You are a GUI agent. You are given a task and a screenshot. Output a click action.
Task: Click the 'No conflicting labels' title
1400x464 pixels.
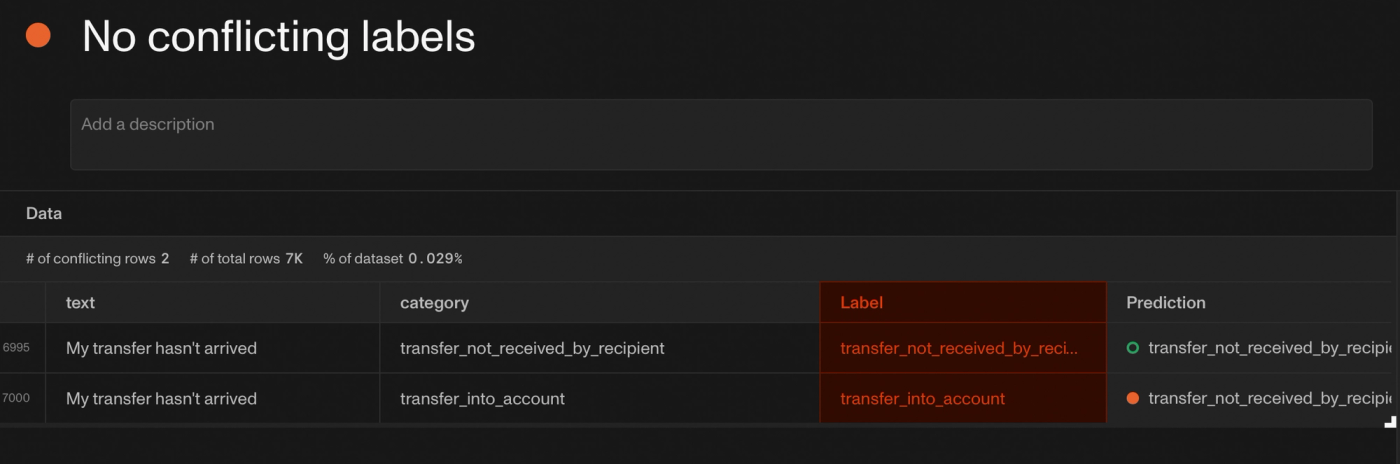coord(278,36)
